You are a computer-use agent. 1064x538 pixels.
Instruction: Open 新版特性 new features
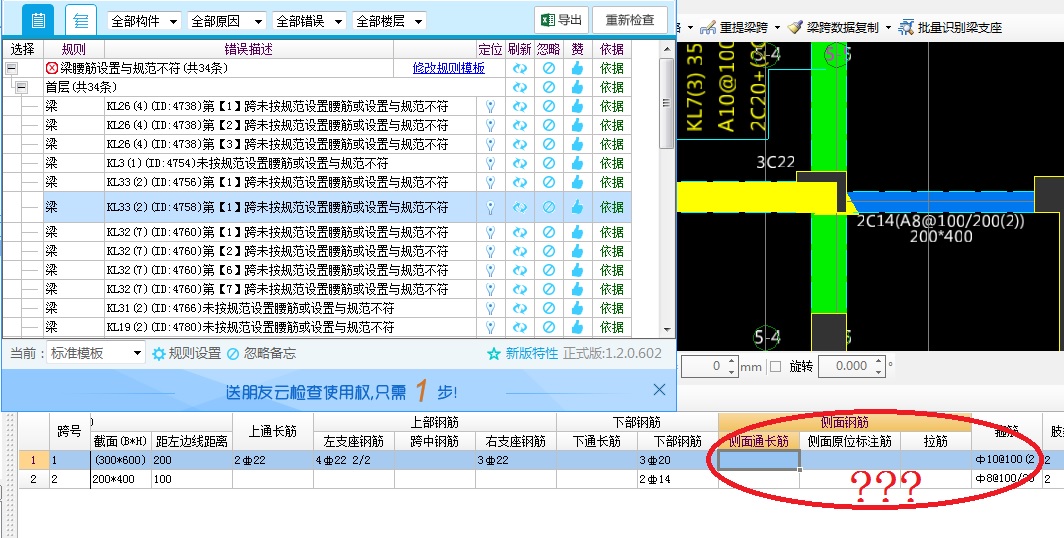point(522,353)
